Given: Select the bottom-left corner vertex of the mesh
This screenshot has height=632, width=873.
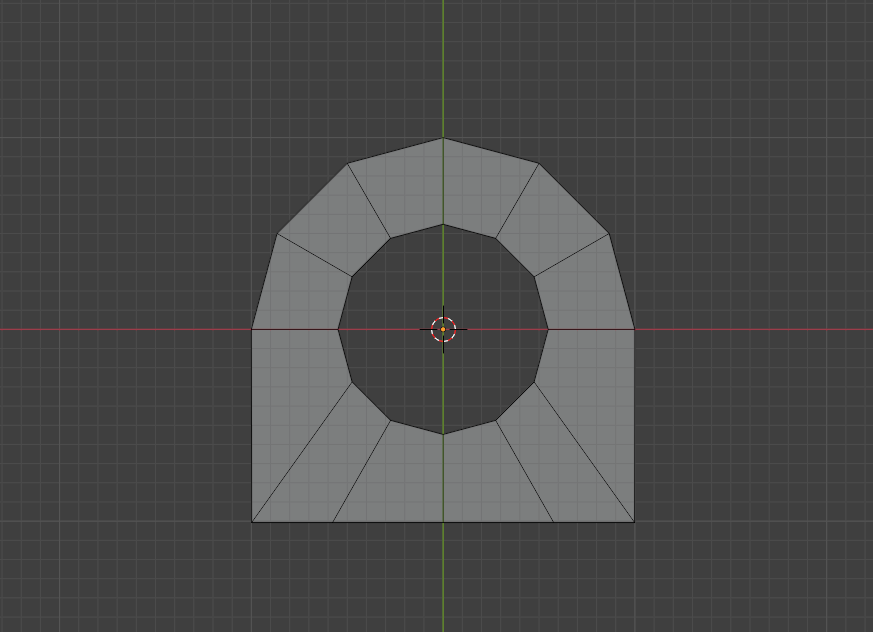Looking at the screenshot, I should [252, 522].
